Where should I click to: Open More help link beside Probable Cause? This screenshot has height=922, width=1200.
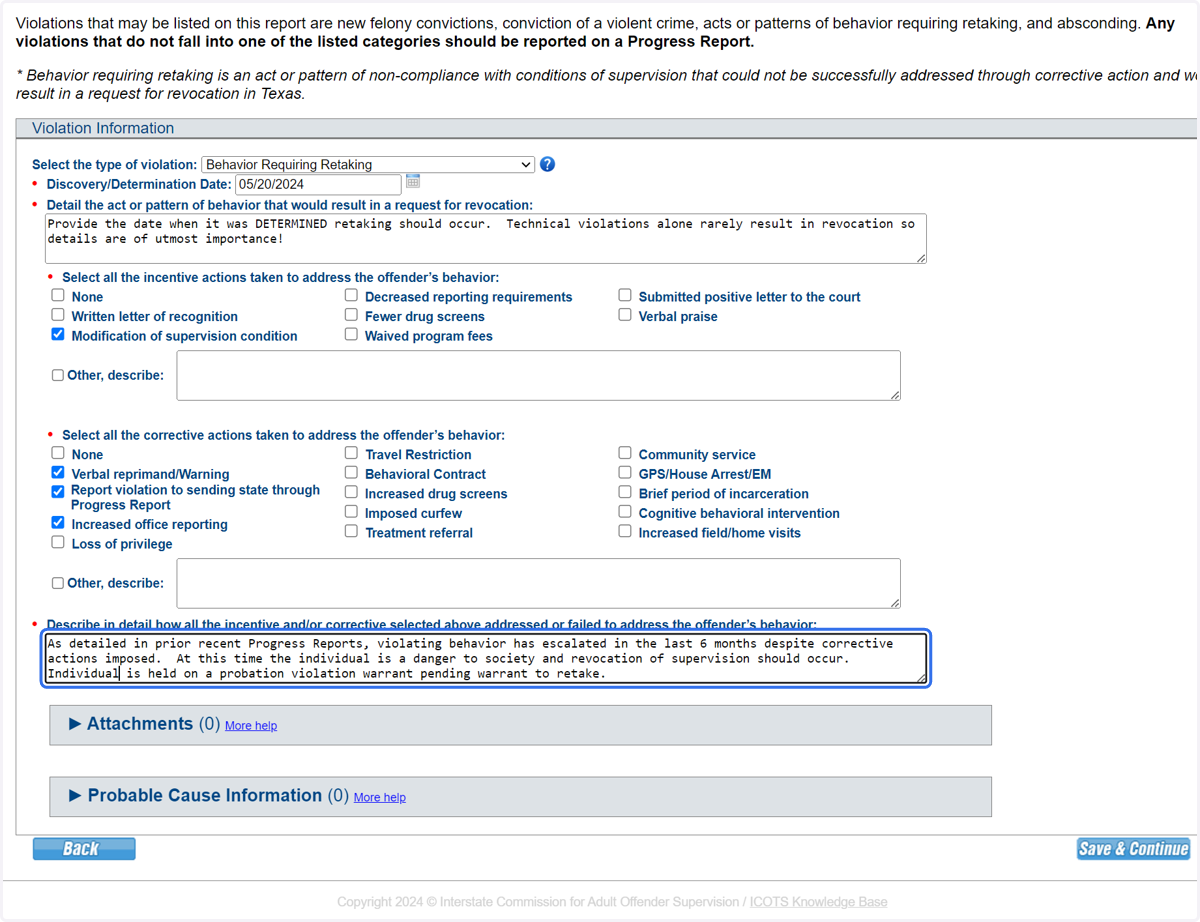[x=380, y=798]
